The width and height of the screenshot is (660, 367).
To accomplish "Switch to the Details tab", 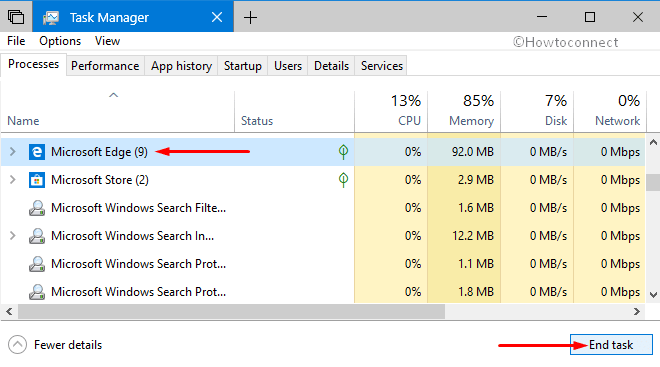I will tap(331, 66).
